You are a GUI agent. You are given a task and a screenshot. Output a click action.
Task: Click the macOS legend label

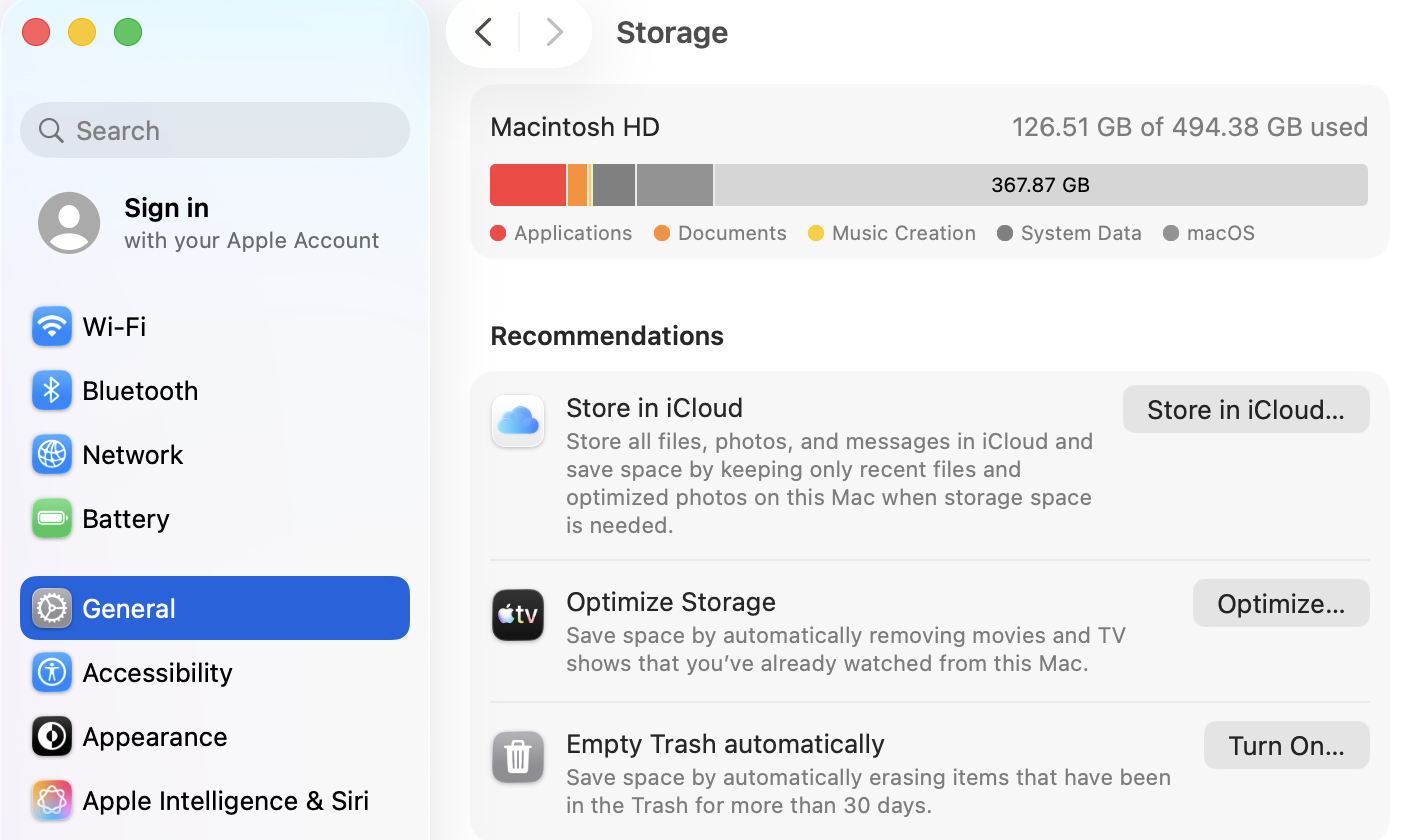(1221, 233)
